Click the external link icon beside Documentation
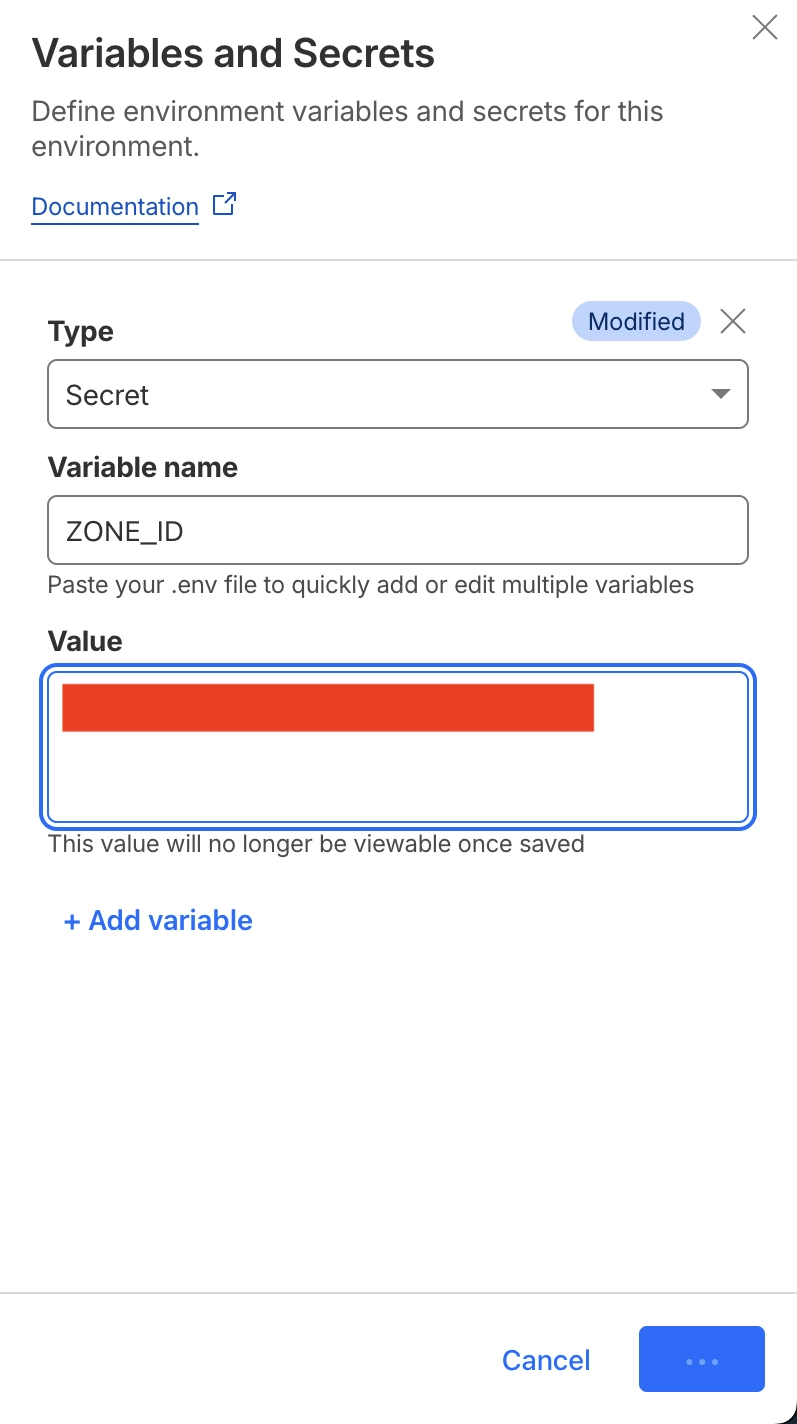 [225, 206]
